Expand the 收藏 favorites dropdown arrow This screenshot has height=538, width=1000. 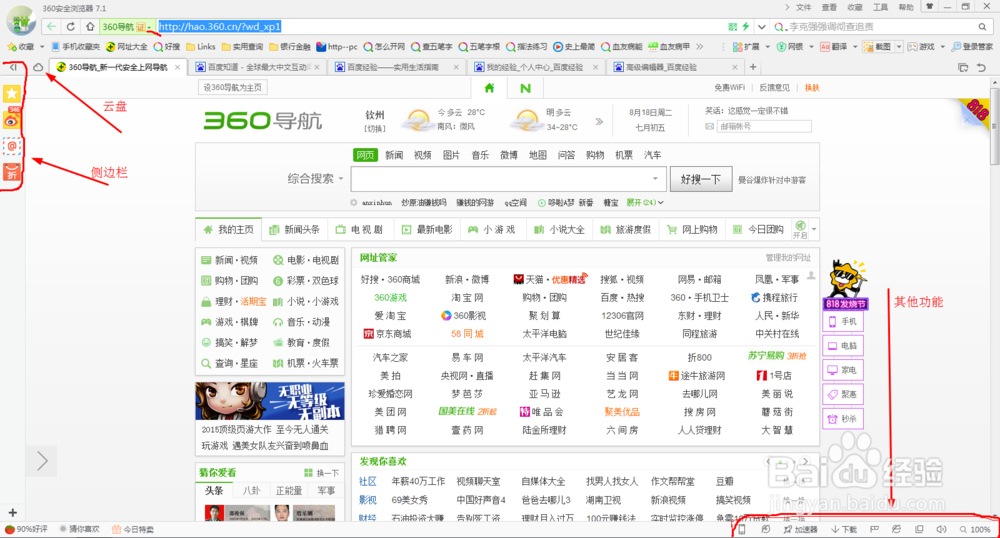click(42, 47)
